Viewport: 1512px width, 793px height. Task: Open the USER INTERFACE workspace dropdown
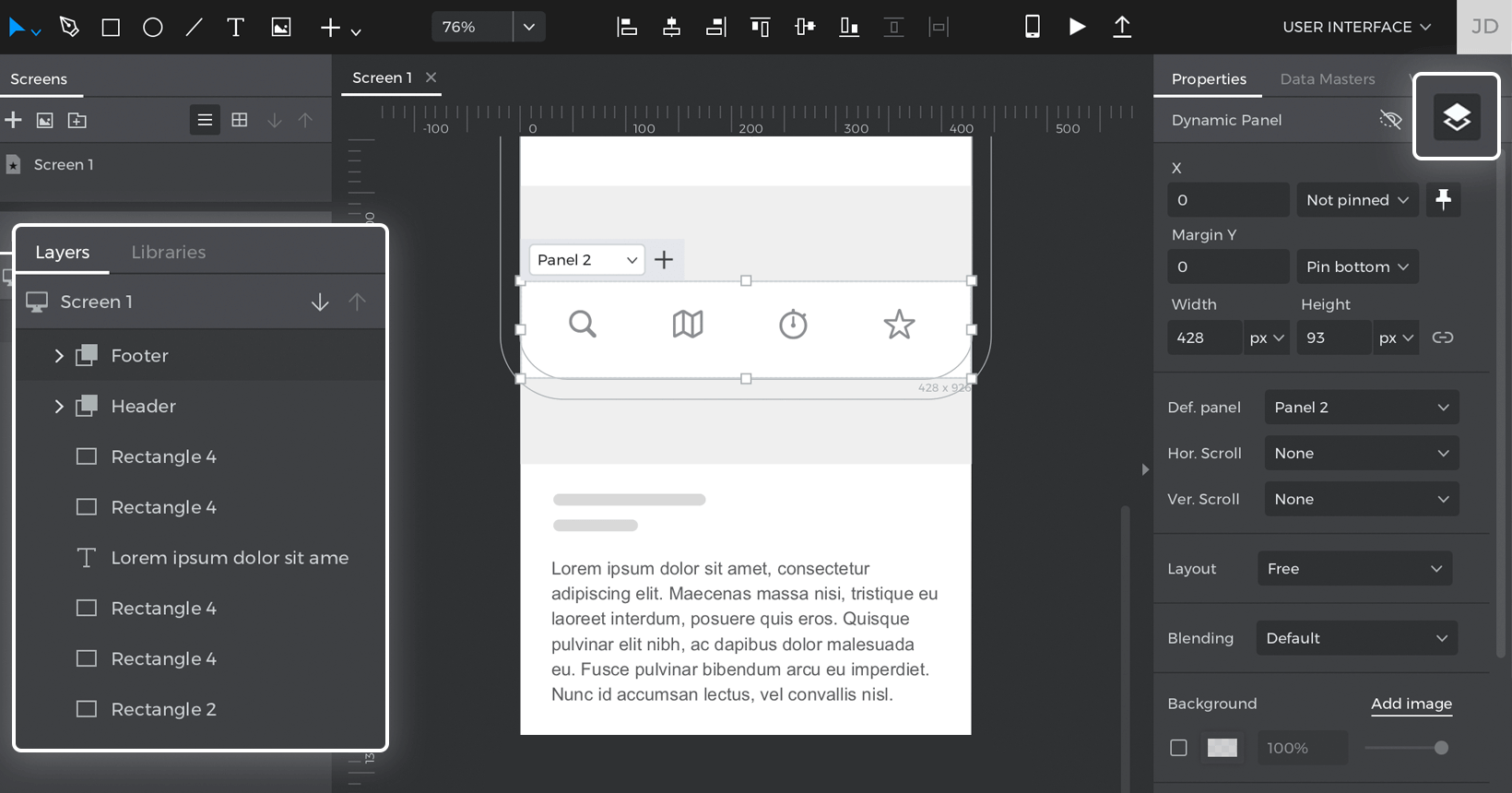pos(1357,27)
